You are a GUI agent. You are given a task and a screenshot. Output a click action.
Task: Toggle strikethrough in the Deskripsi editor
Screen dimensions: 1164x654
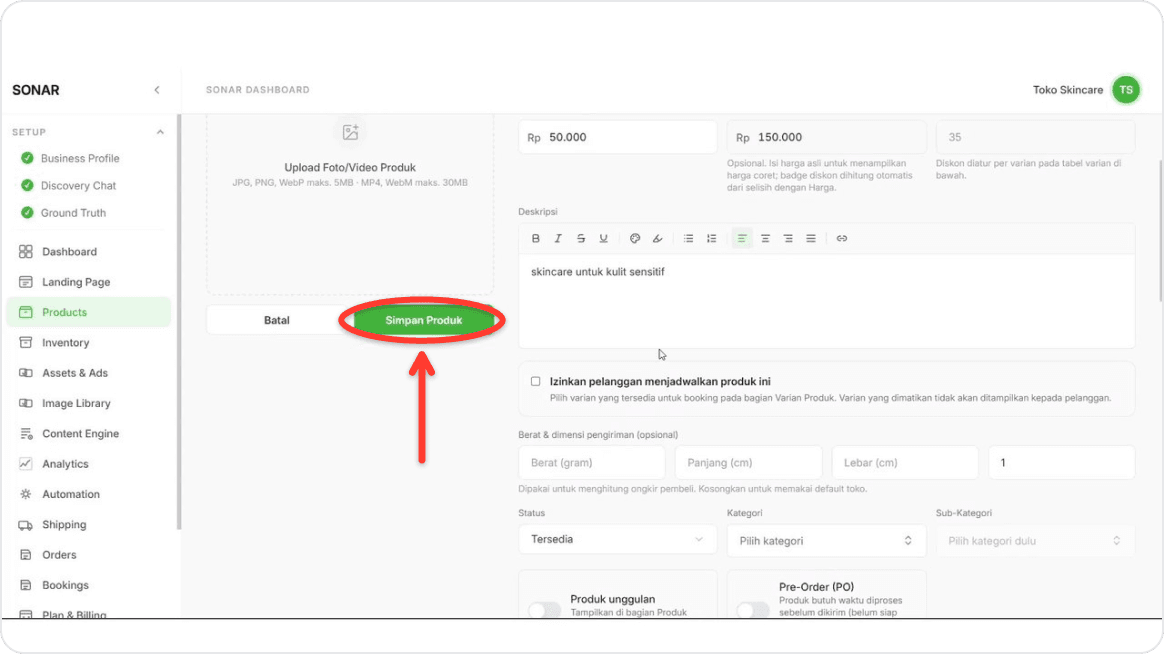point(581,238)
